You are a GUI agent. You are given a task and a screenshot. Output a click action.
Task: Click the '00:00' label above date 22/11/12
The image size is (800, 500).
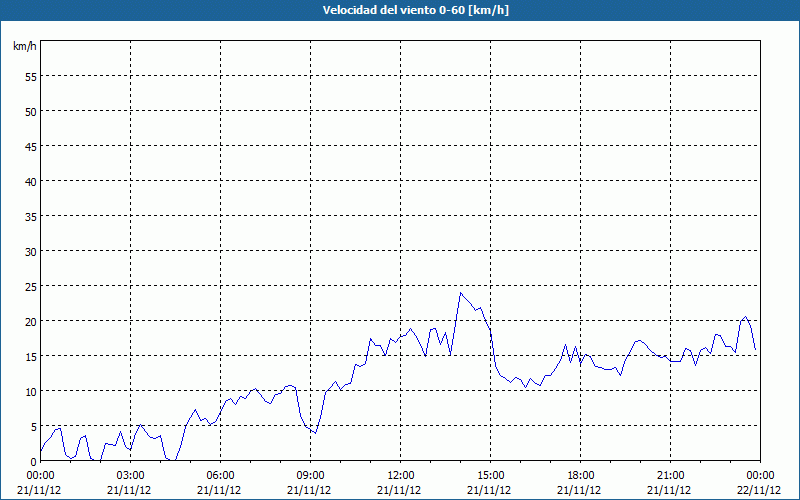[x=760, y=476]
